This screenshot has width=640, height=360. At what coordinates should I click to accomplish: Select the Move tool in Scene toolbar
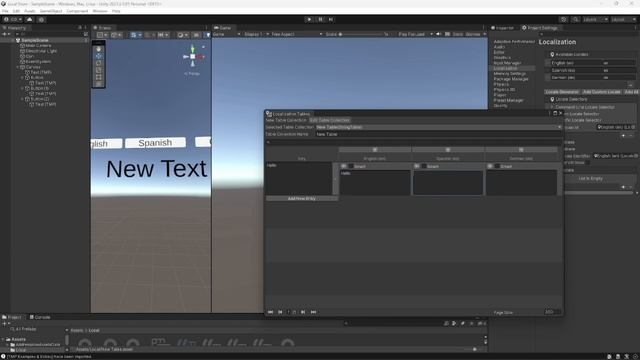98,56
